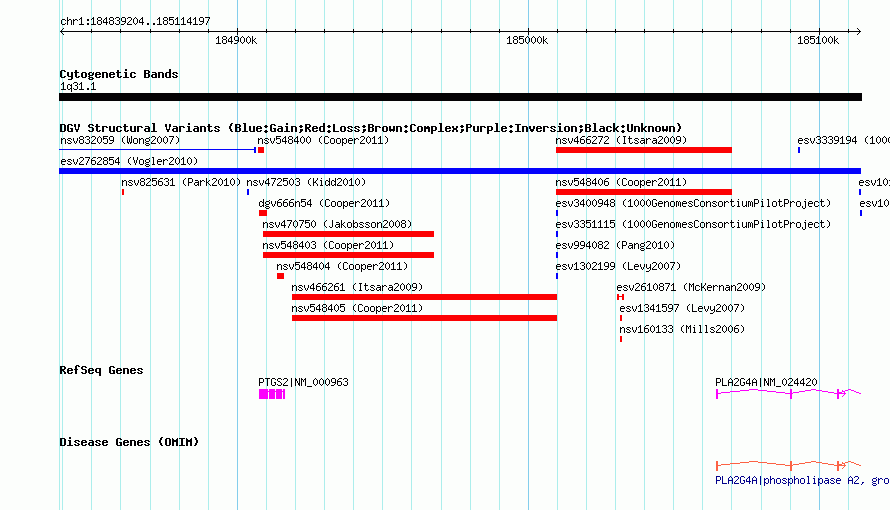Click the nsv470750 (Jakobsson2008) label
890x510 pixels.
click(x=337, y=224)
